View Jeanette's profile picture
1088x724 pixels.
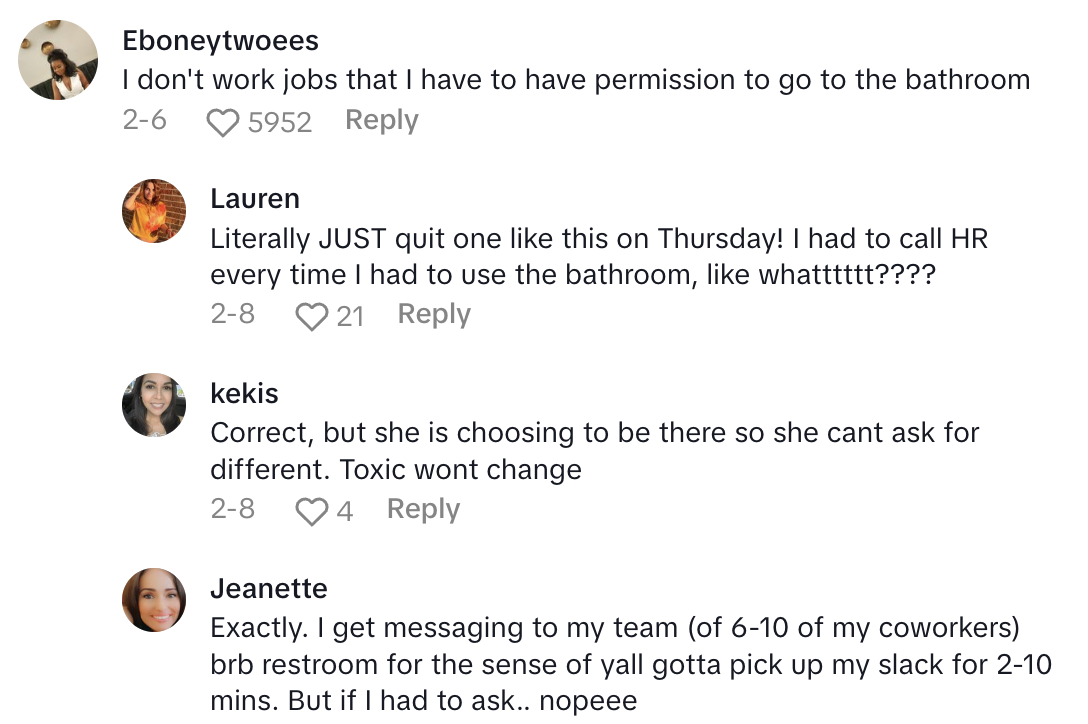(154, 599)
